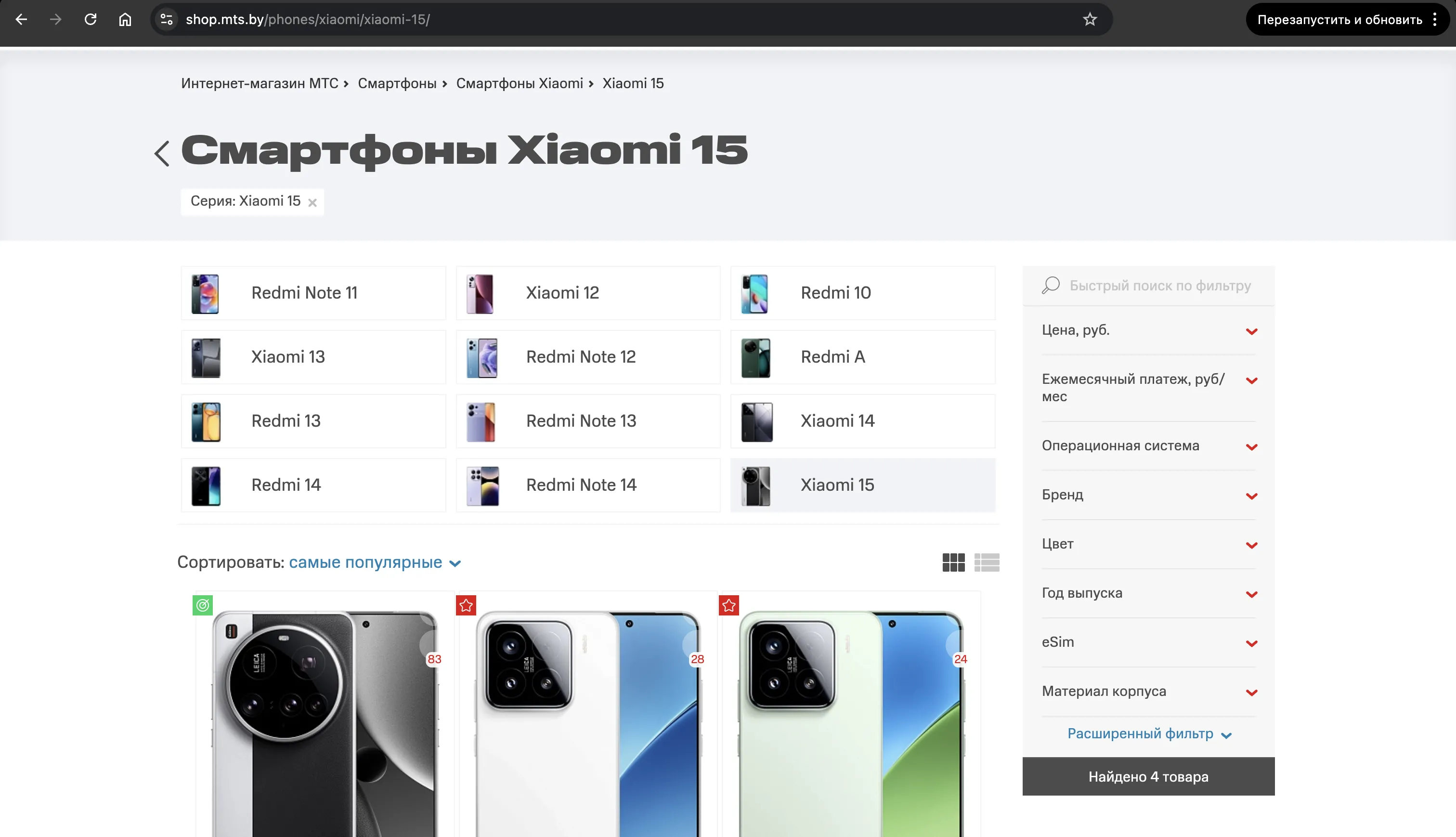The height and width of the screenshot is (837, 1456).
Task: Click green badge on first product card
Action: (203, 605)
